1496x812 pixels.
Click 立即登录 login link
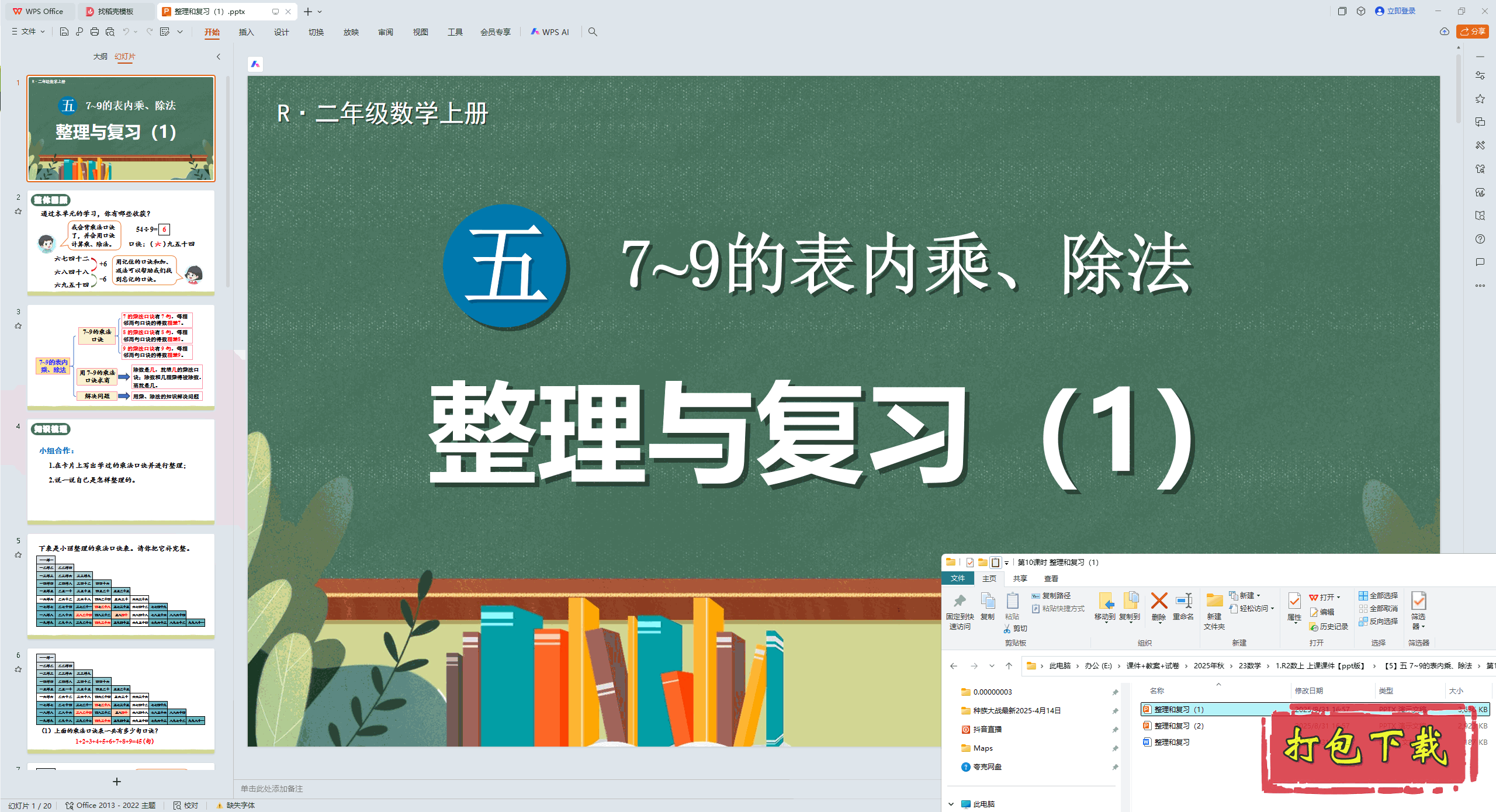pyautogui.click(x=1400, y=11)
